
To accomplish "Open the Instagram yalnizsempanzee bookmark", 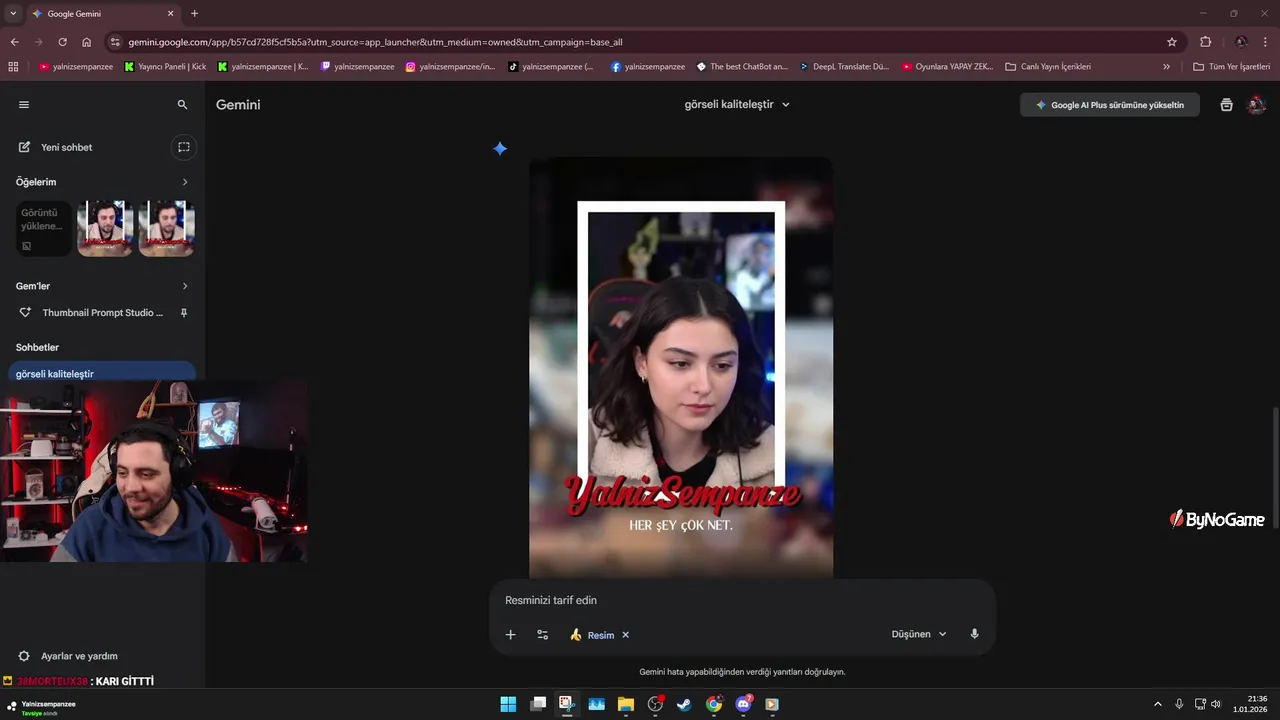I will pyautogui.click(x=450, y=67).
